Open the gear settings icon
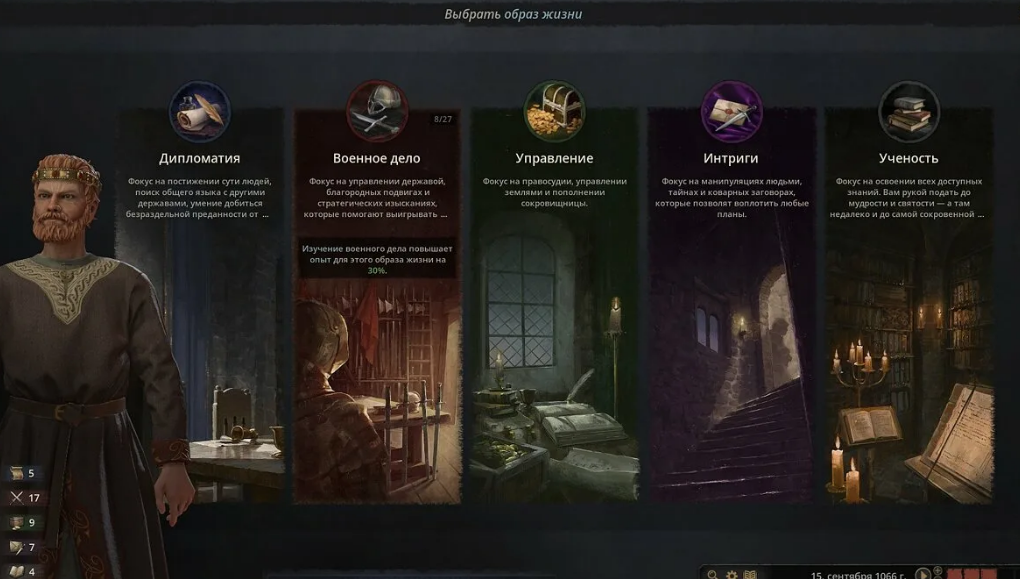The width and height of the screenshot is (1020, 579). [x=731, y=574]
